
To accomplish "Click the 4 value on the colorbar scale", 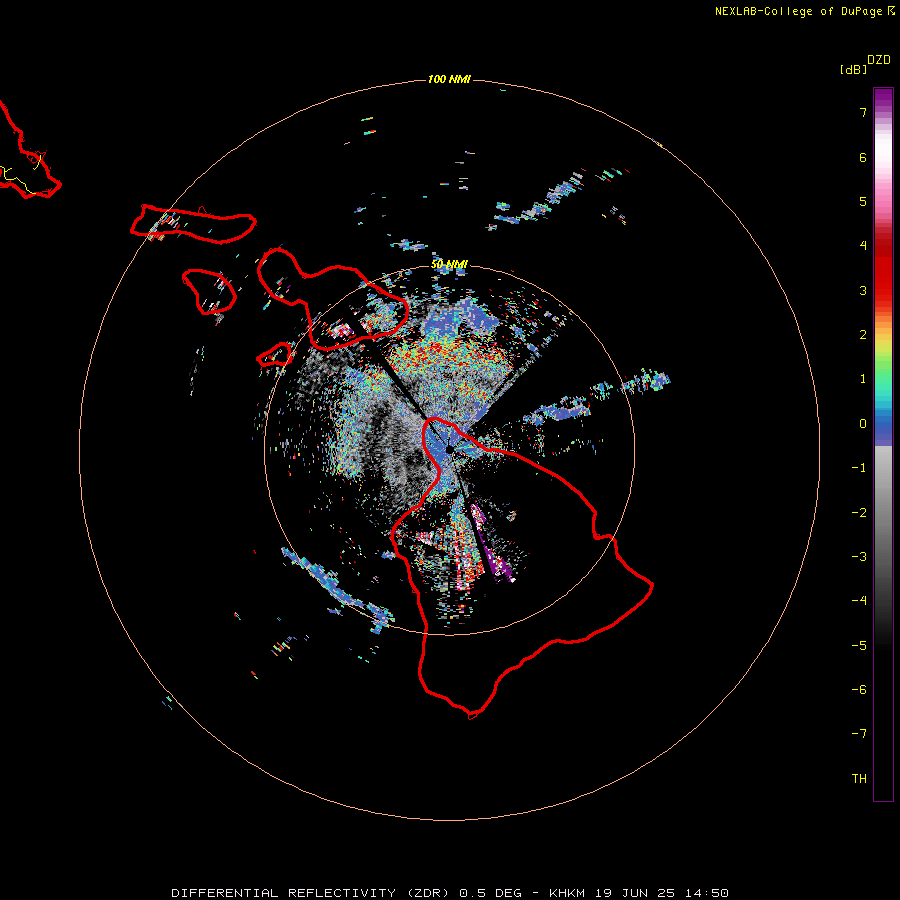I will coord(863,246).
